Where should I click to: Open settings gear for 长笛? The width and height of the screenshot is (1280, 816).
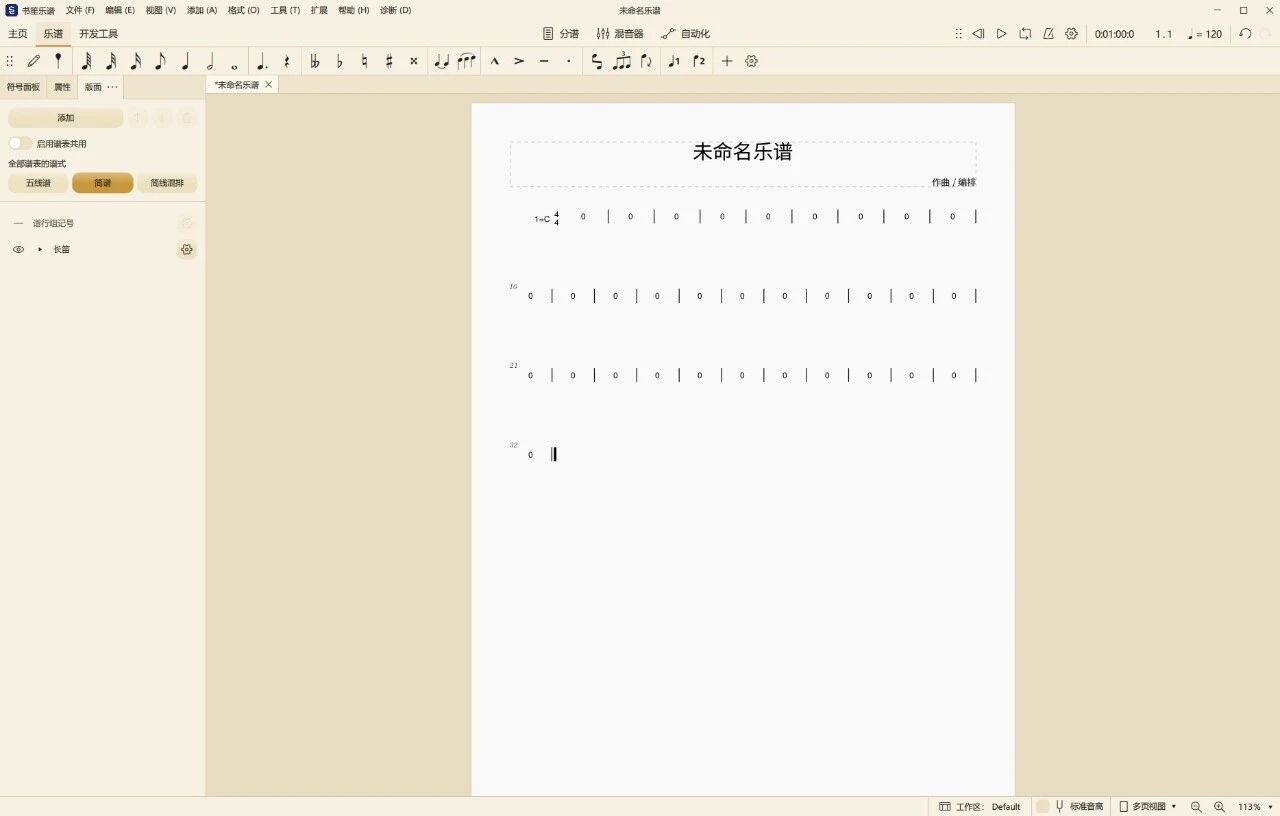coord(187,249)
